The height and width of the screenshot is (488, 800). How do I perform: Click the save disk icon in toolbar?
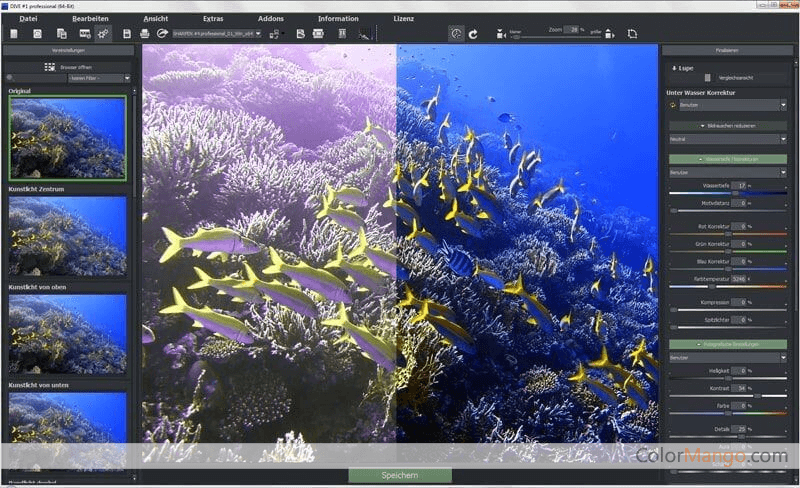pyautogui.click(x=129, y=33)
